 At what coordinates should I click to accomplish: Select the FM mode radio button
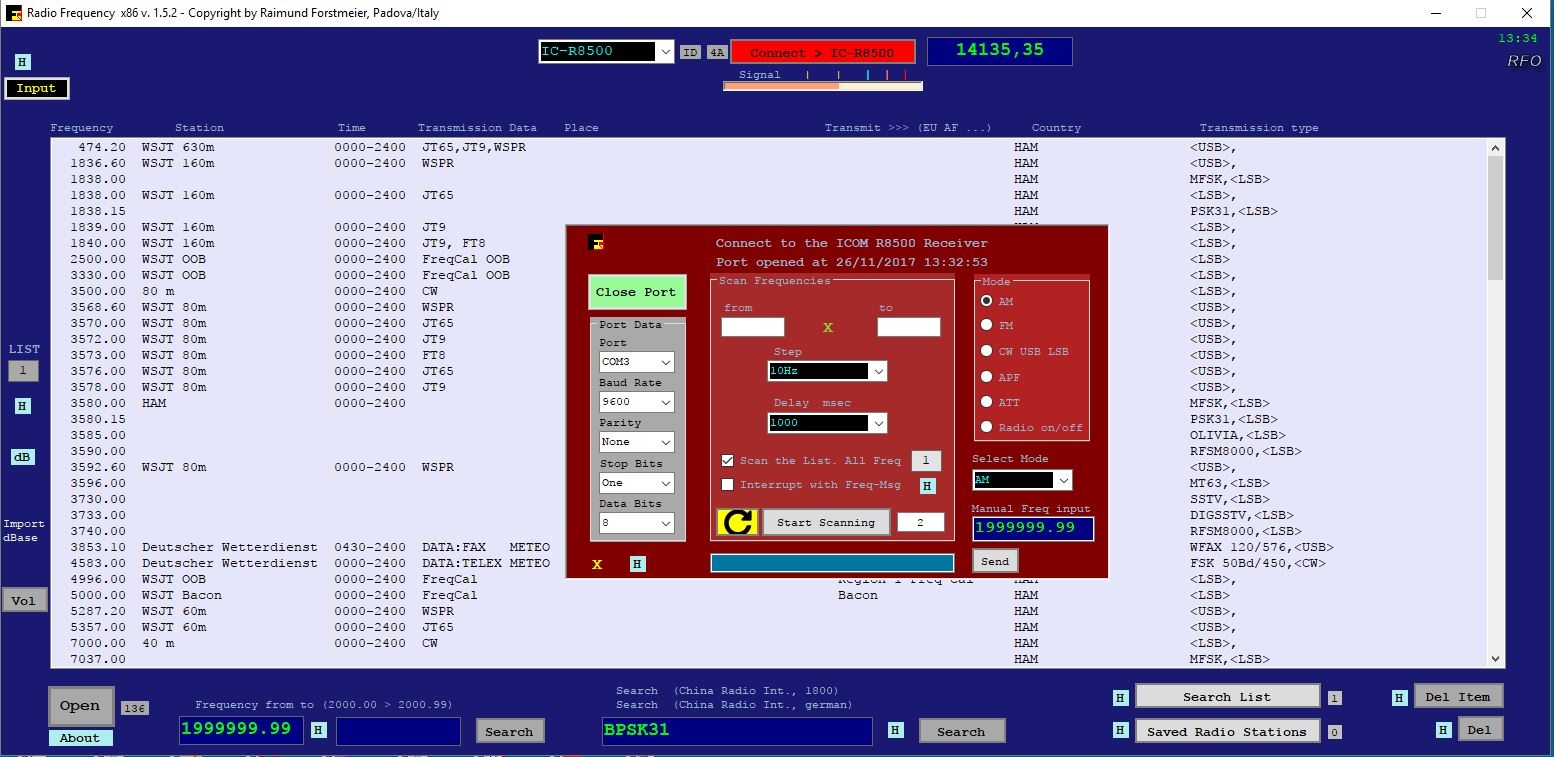tap(987, 326)
